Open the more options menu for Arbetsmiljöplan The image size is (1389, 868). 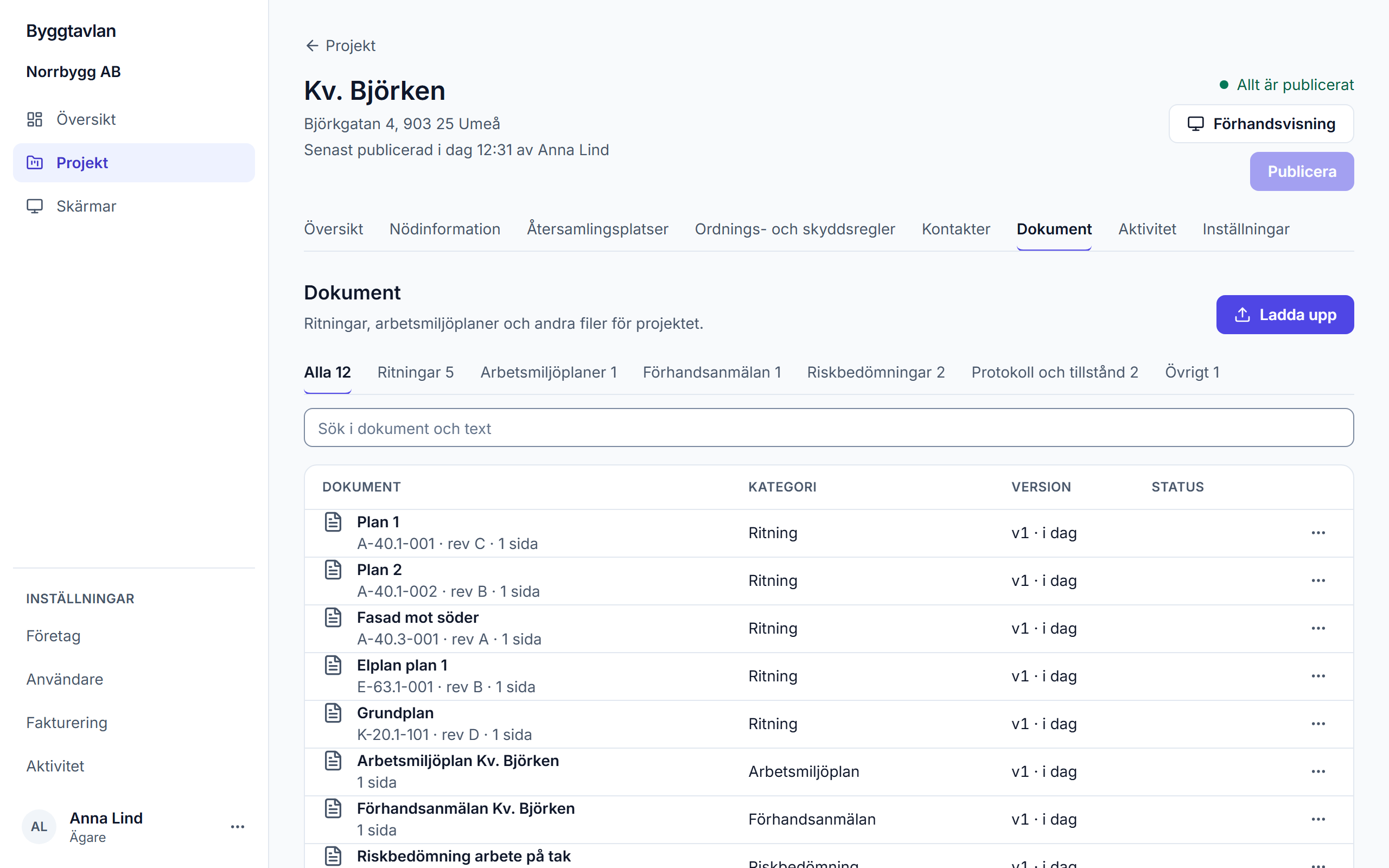tap(1318, 771)
